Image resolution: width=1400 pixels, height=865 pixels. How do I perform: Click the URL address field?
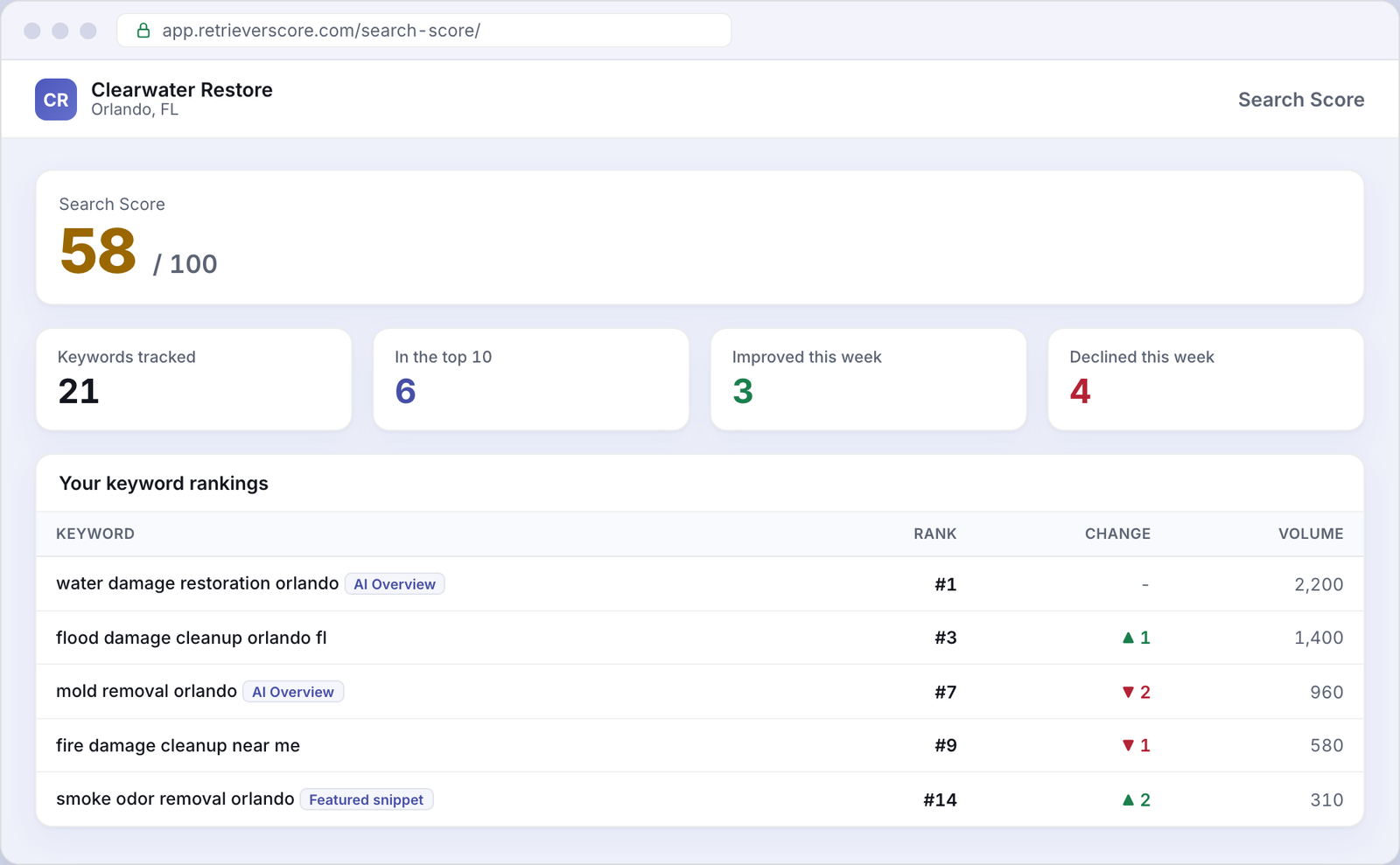click(424, 31)
